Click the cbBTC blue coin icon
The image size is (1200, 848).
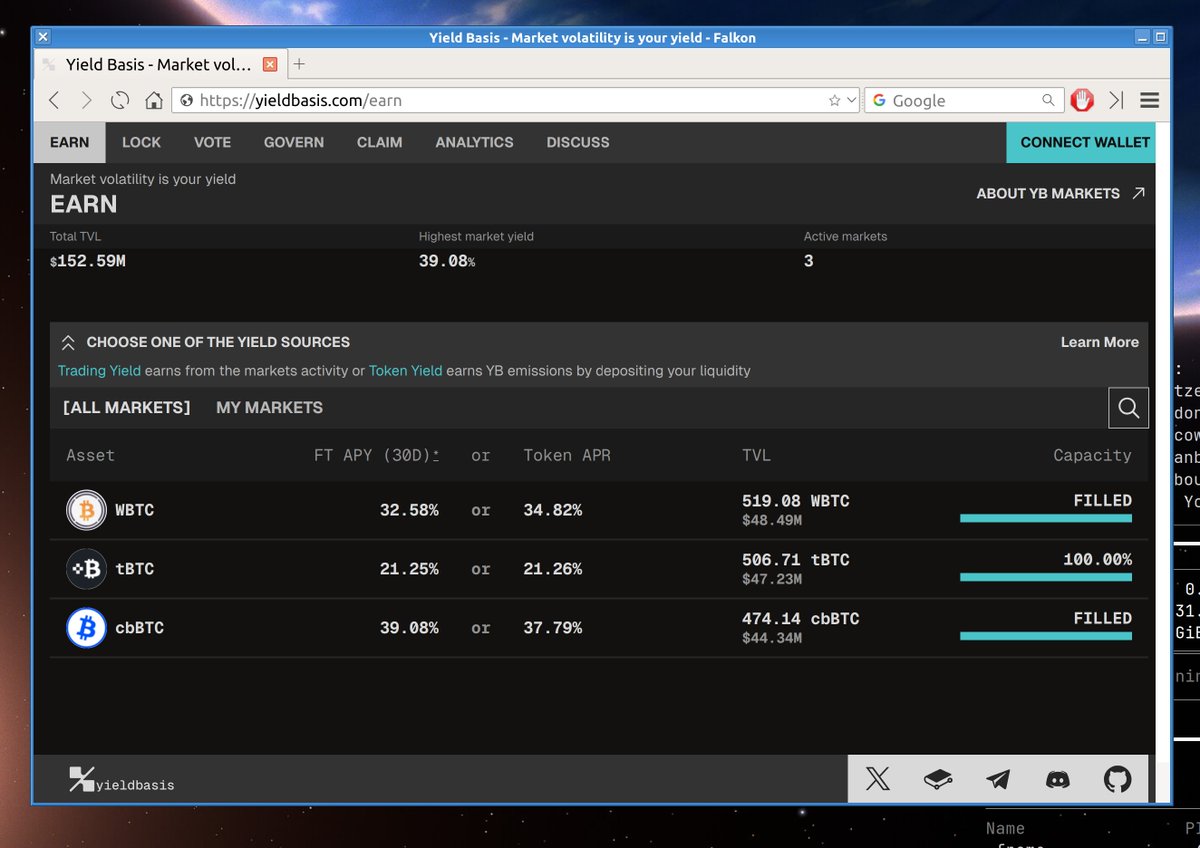click(x=86, y=628)
